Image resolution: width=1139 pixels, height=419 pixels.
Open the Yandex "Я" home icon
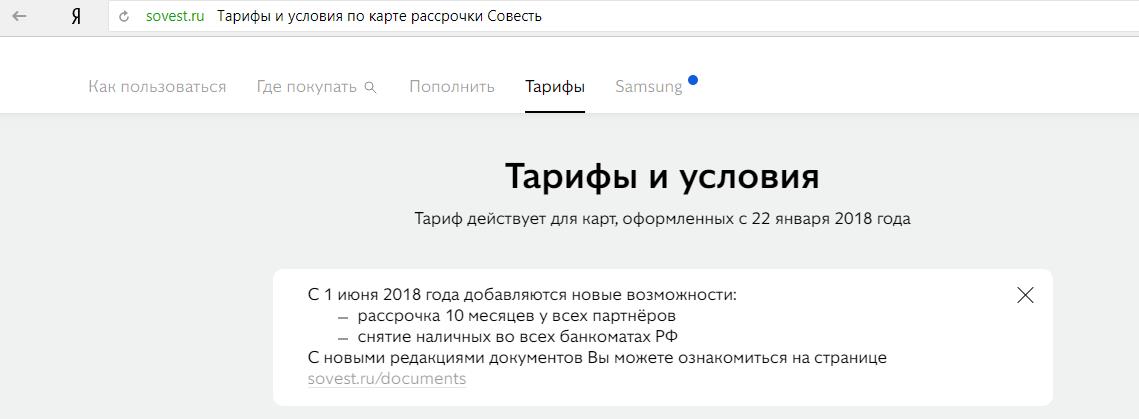tap(76, 17)
